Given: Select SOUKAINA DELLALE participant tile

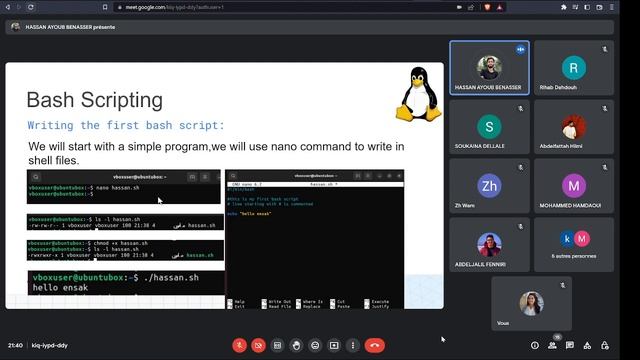Looking at the screenshot, I should (x=489, y=127).
